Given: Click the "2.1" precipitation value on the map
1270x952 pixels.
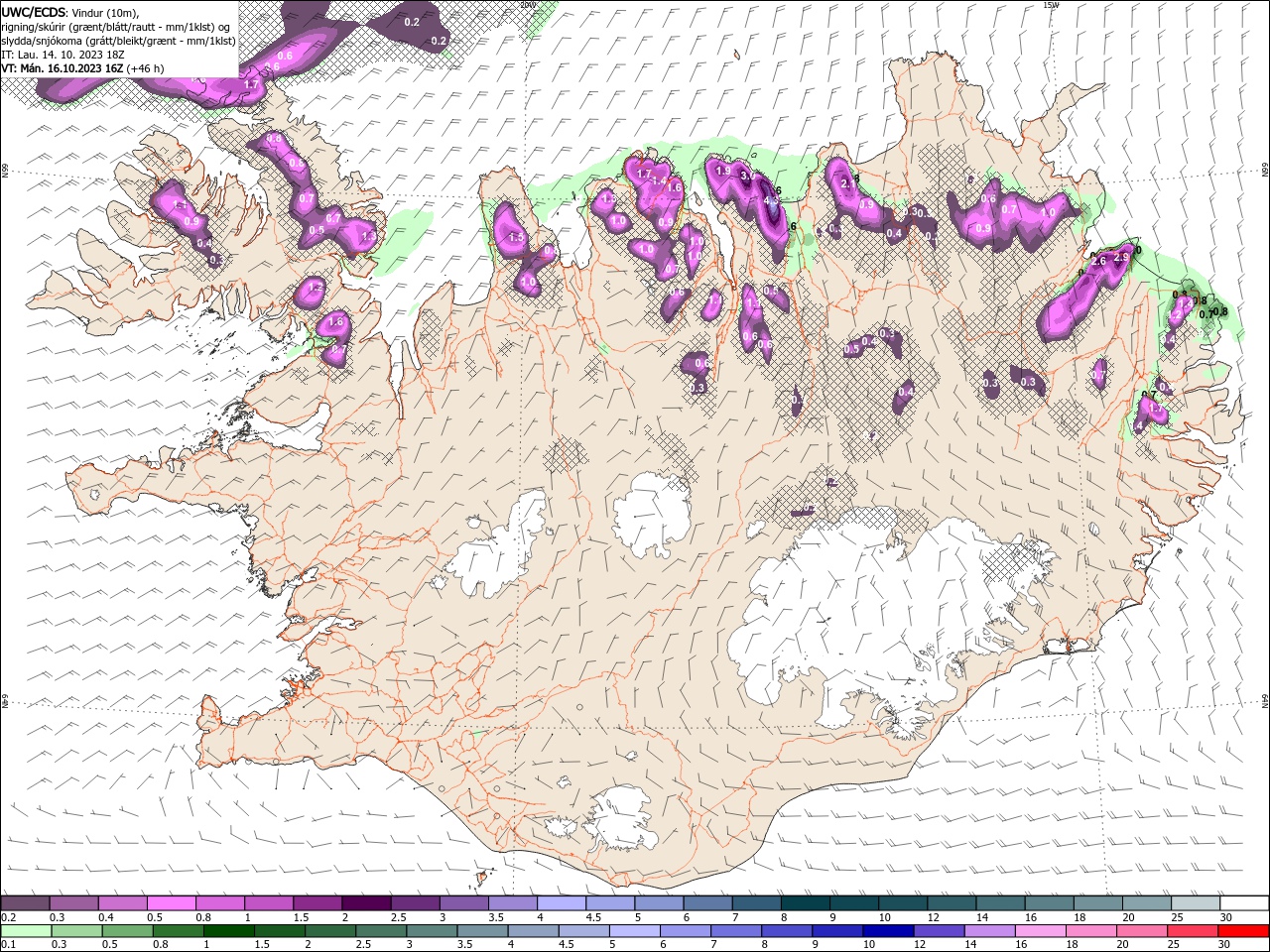Looking at the screenshot, I should point(848,183).
